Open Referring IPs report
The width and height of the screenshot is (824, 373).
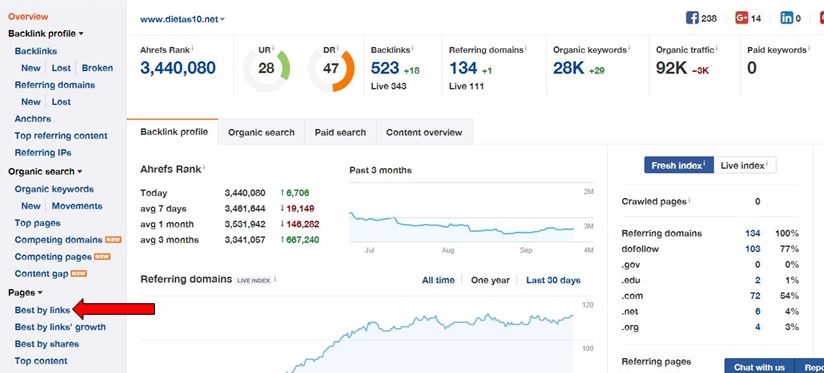point(43,153)
